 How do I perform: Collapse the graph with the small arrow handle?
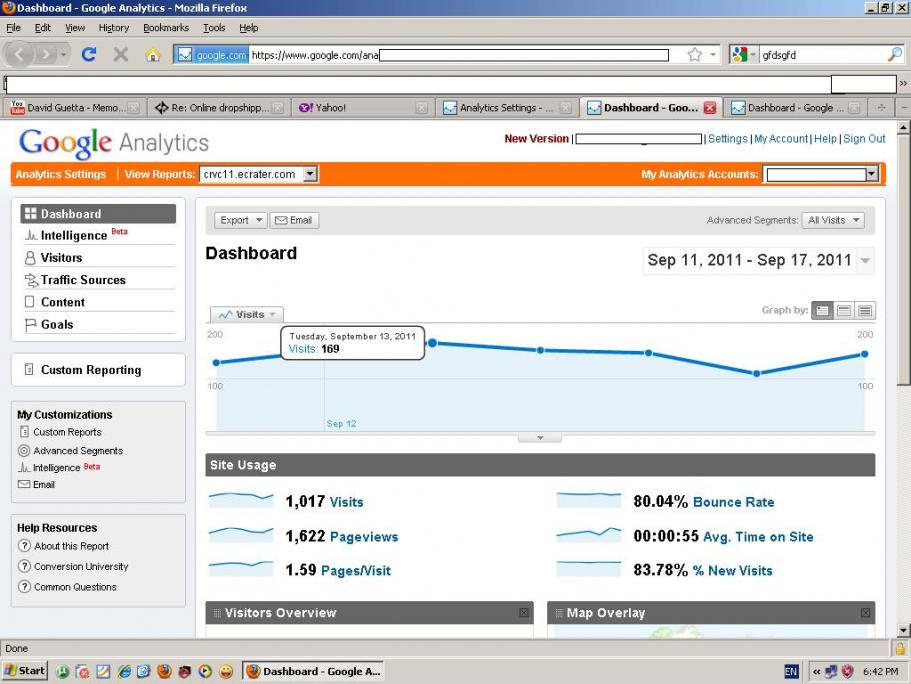click(540, 438)
